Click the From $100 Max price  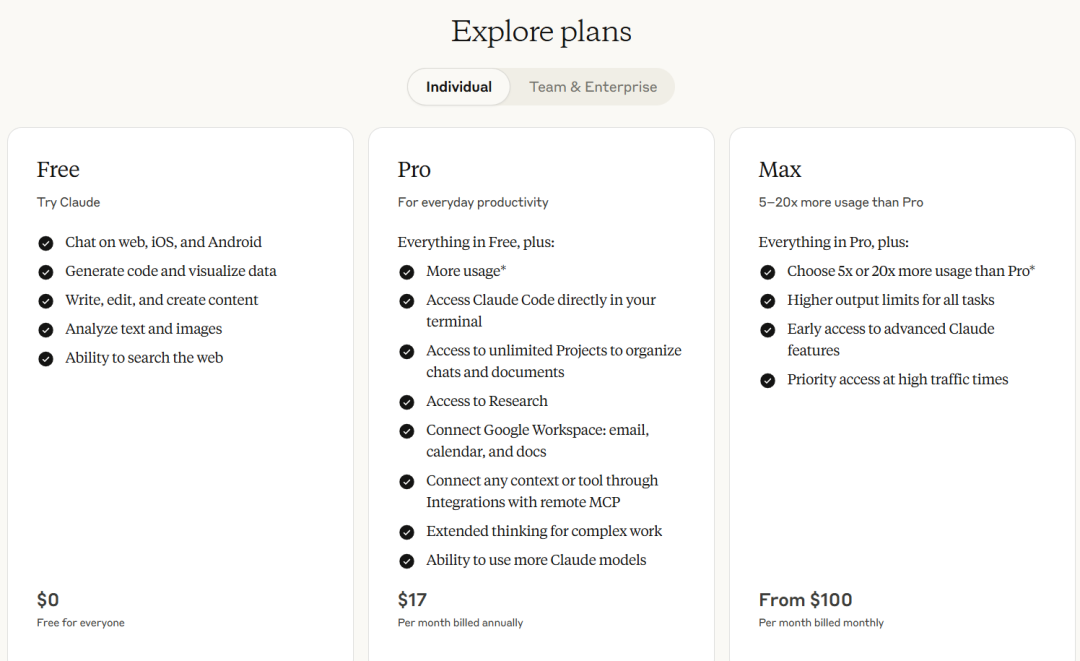tap(805, 600)
